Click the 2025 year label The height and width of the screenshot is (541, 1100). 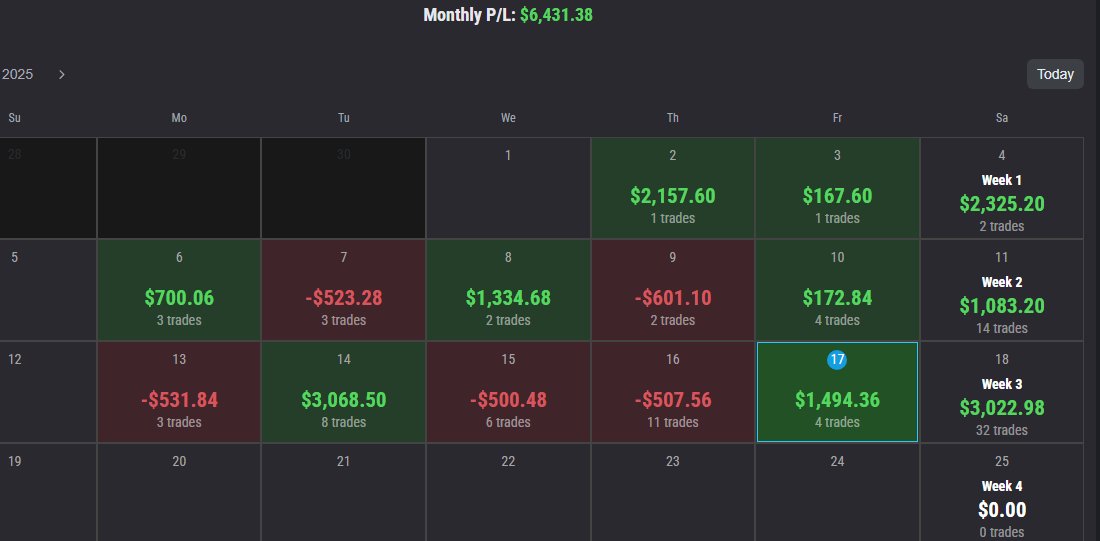18,74
